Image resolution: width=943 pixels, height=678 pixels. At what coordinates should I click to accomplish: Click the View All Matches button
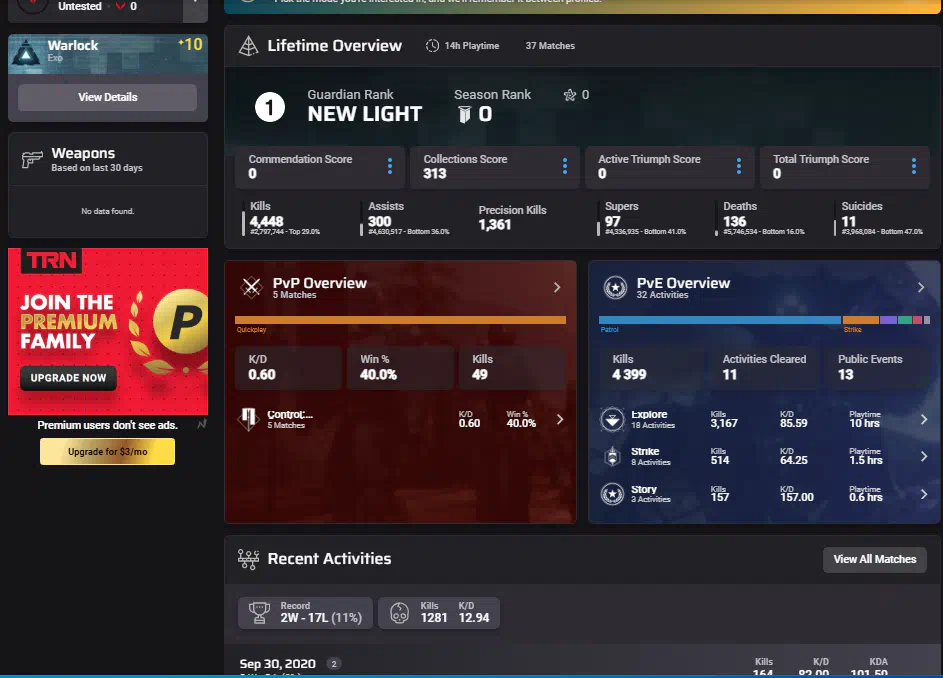pyautogui.click(x=874, y=559)
